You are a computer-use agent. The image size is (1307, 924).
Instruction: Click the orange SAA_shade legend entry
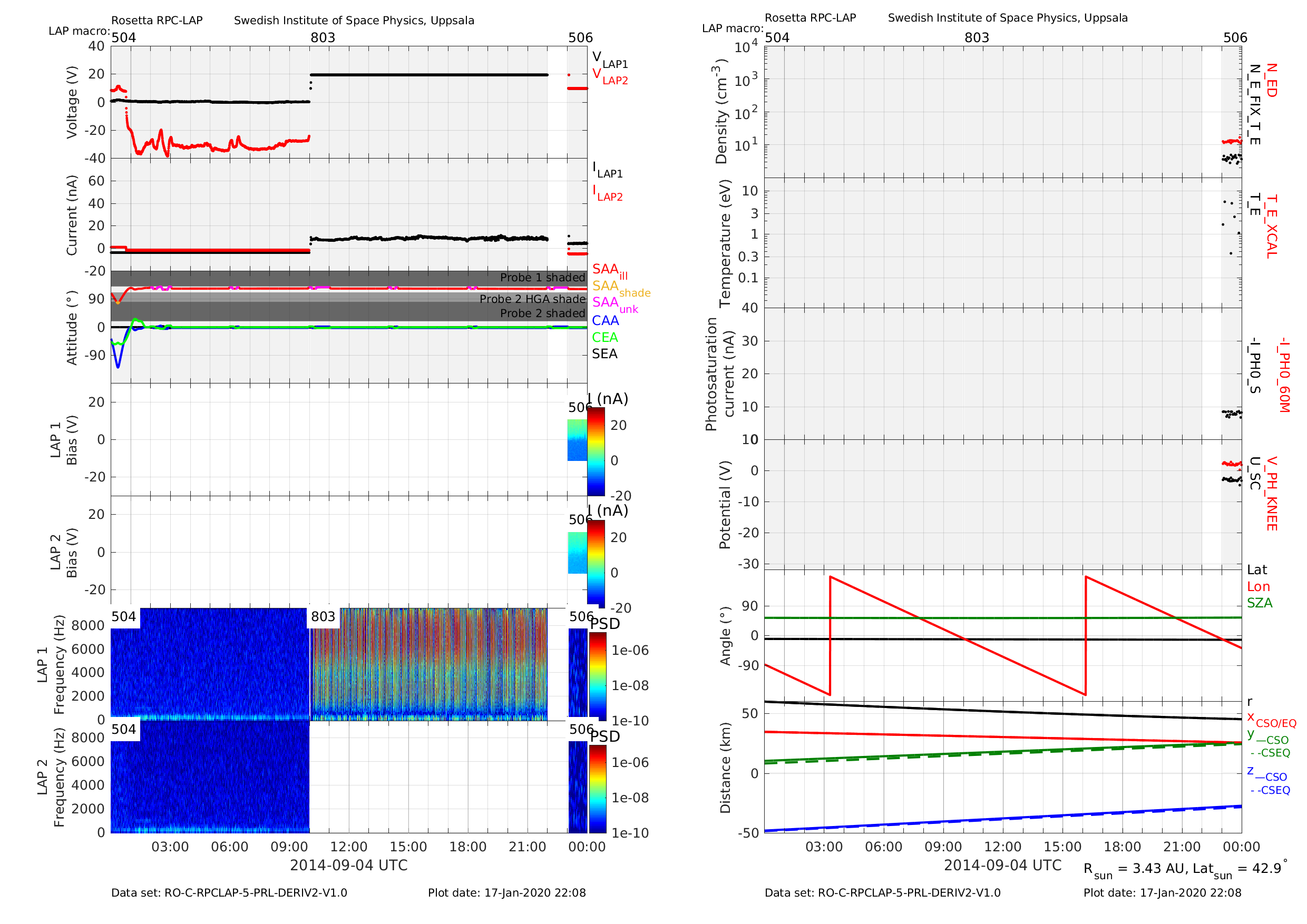click(x=621, y=288)
